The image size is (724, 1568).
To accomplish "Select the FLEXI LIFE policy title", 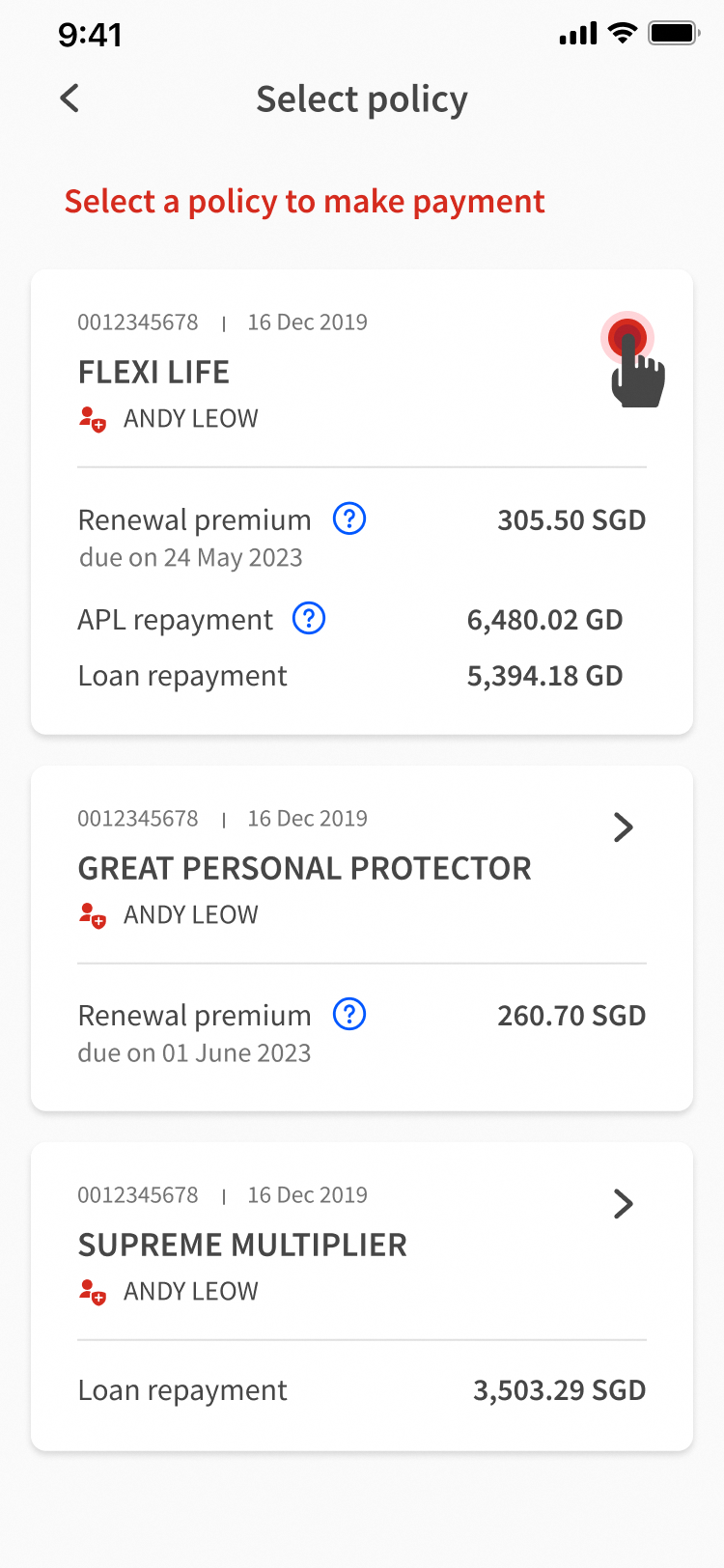I will pyautogui.click(x=153, y=373).
